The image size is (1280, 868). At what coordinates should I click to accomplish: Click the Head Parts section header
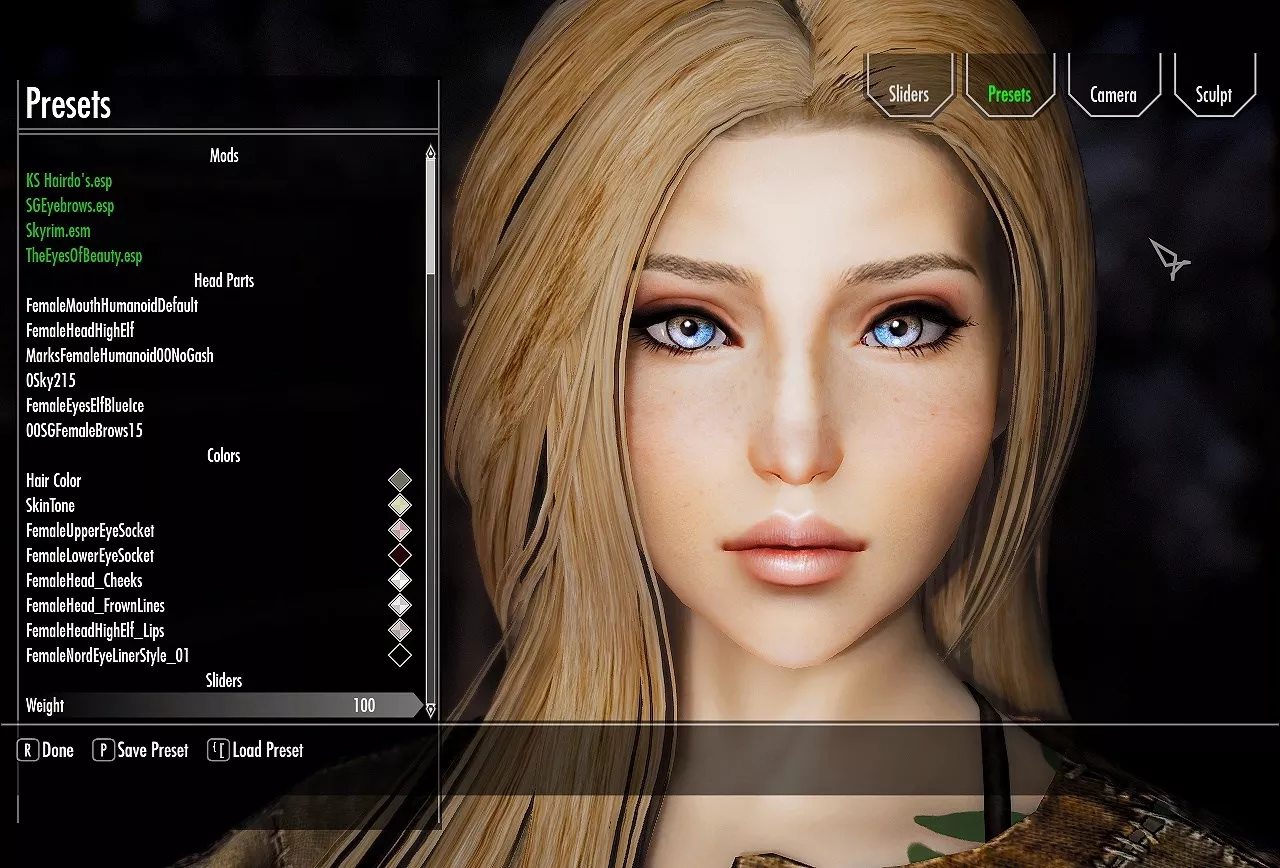point(224,281)
